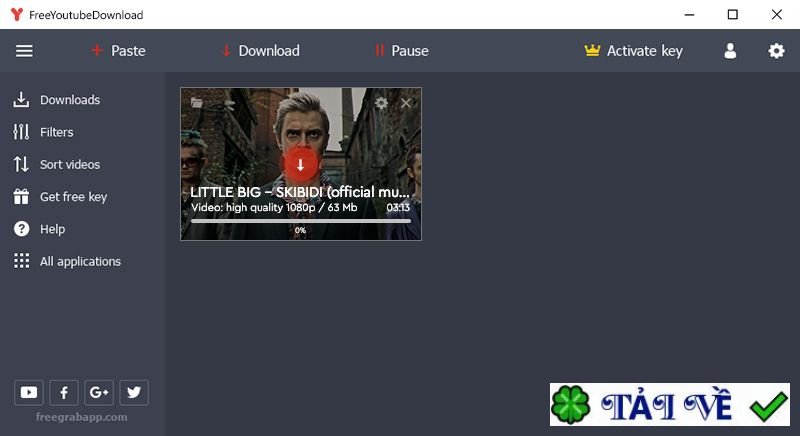Click the Sort videos arrows icon

21,164
